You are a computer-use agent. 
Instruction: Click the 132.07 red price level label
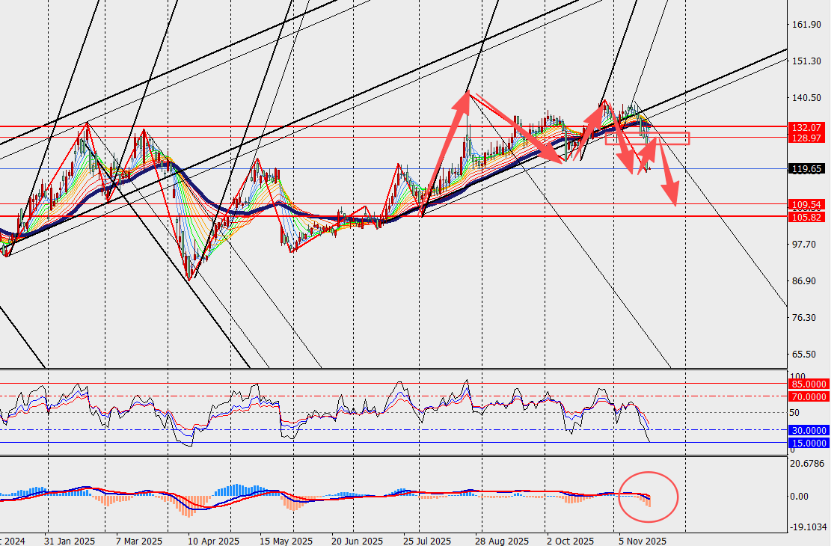(806, 128)
